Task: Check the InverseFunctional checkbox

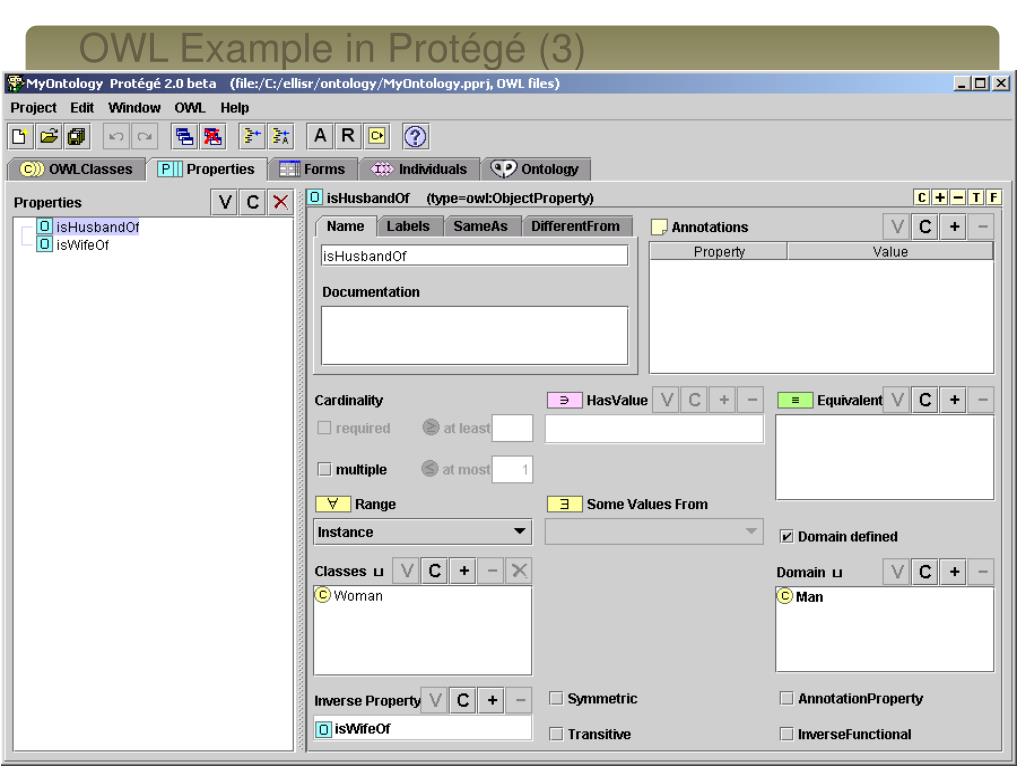Action: coord(785,733)
